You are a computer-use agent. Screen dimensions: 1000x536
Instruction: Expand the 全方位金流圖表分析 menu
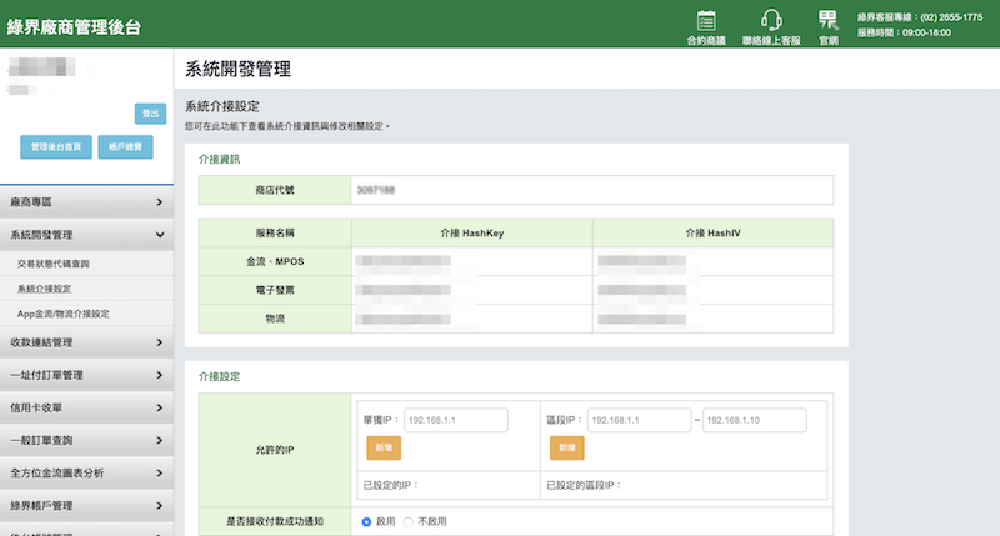pyautogui.click(x=87, y=473)
